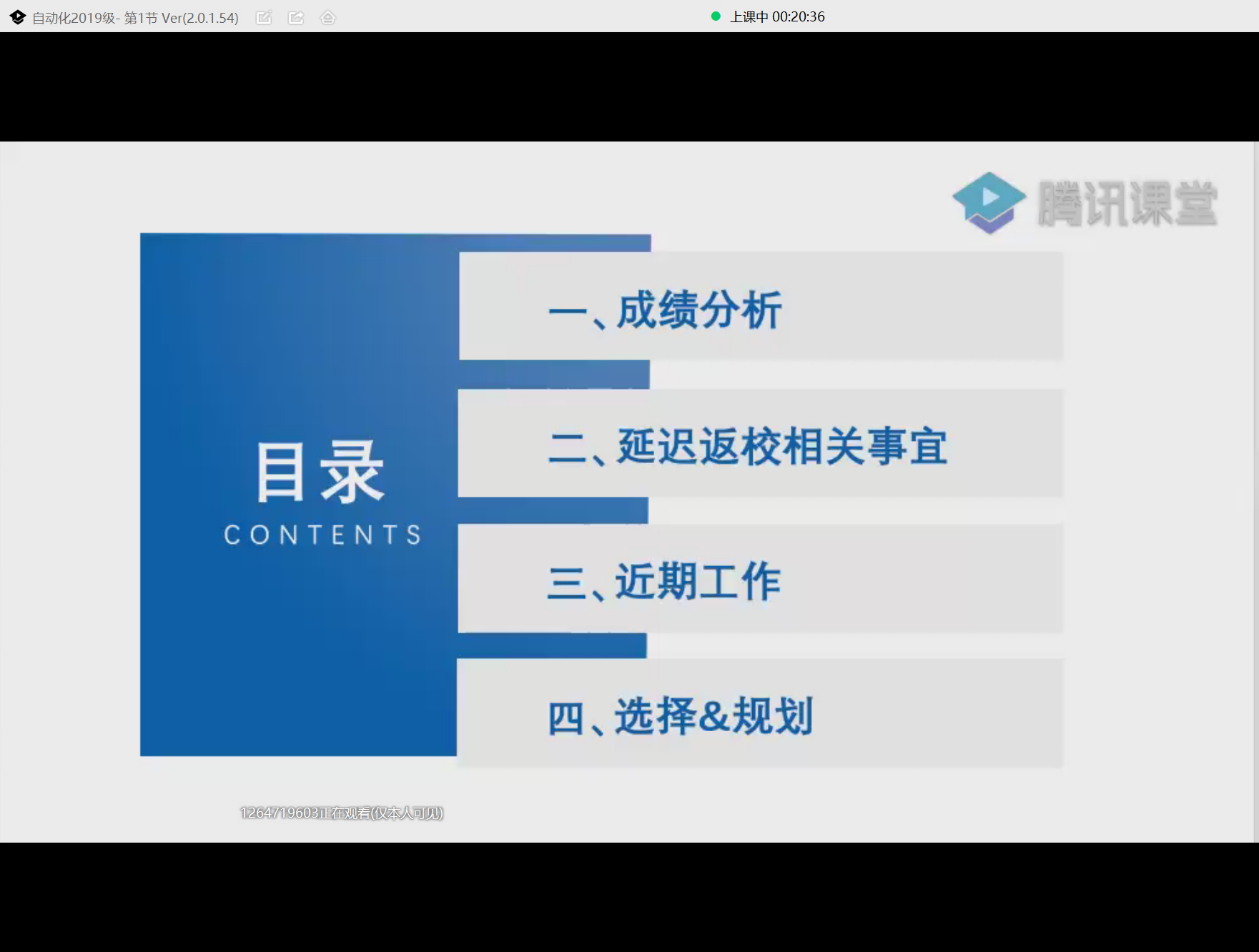The image size is (1259, 952).
Task: Click the edit note icon in title bar
Action: point(264,17)
